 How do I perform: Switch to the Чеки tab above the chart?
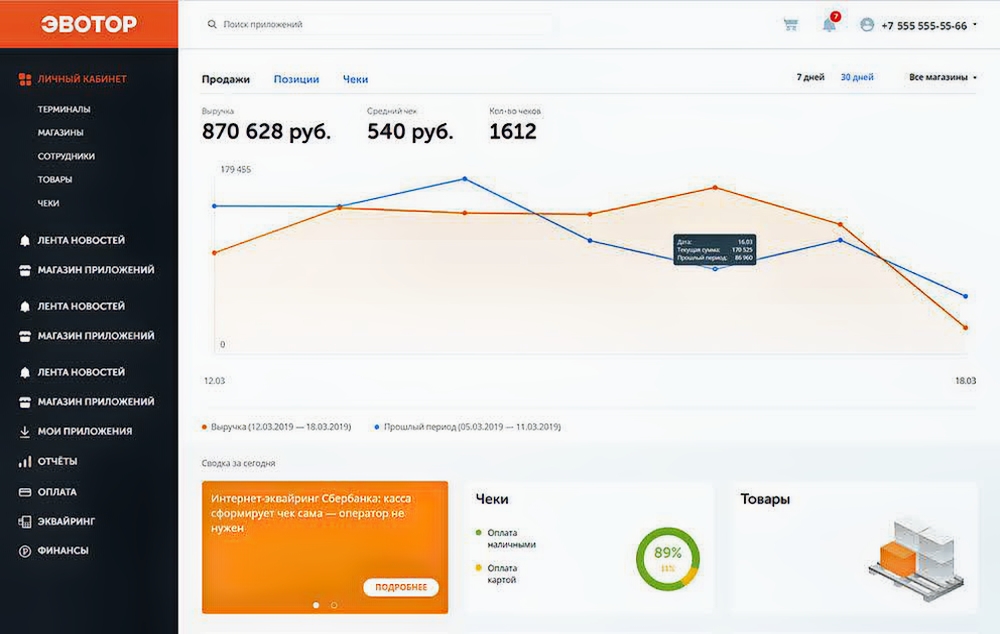[355, 79]
